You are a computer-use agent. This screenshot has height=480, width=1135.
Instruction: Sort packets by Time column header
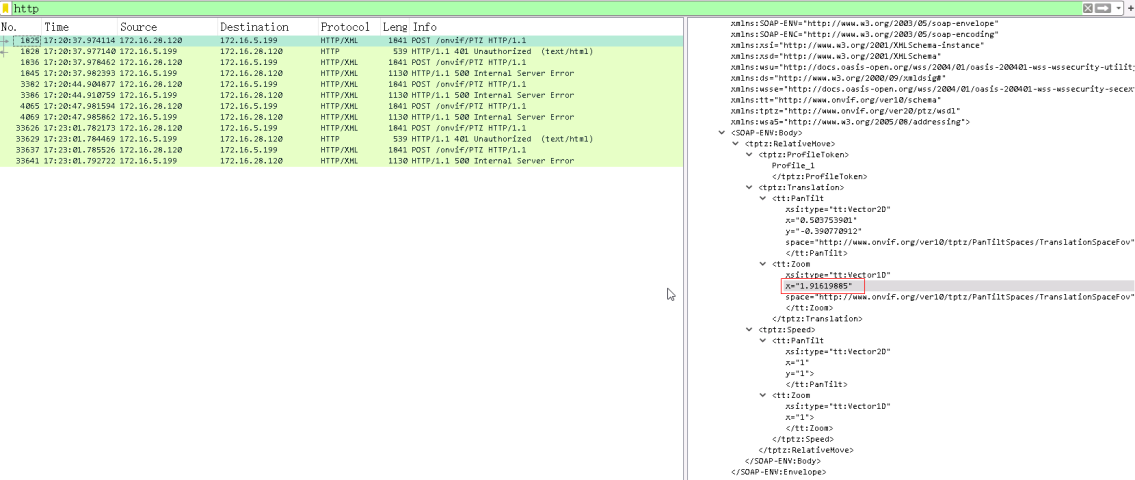coord(57,27)
